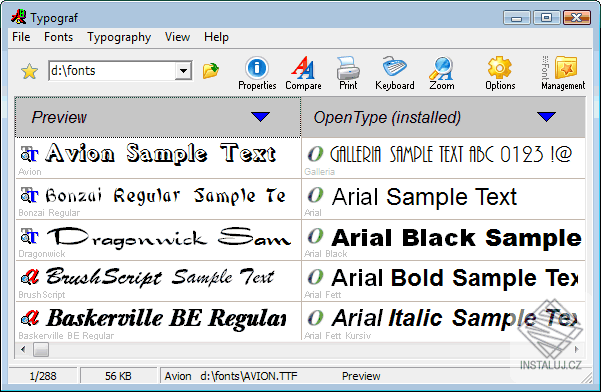This screenshot has width=601, height=392.
Task: Click the 'BrushScript' font name label
Action: pos(42,295)
